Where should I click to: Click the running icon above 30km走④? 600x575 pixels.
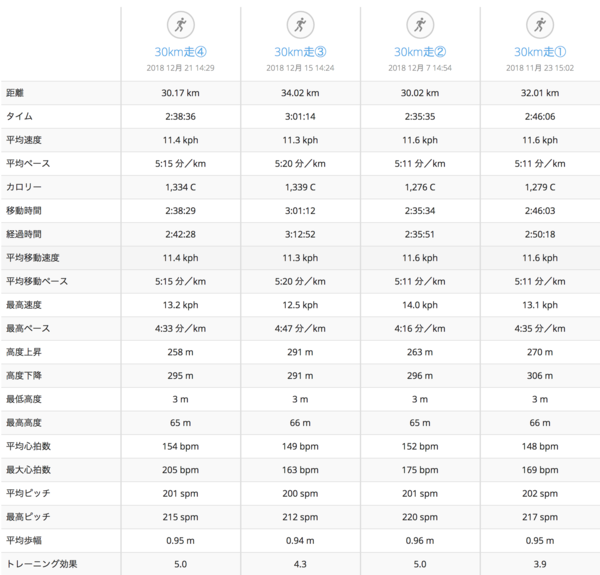181,25
